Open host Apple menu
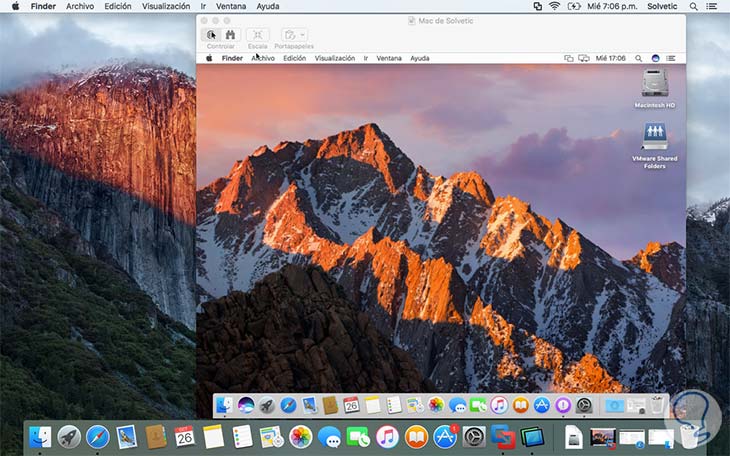The height and width of the screenshot is (456, 730). (15, 6)
